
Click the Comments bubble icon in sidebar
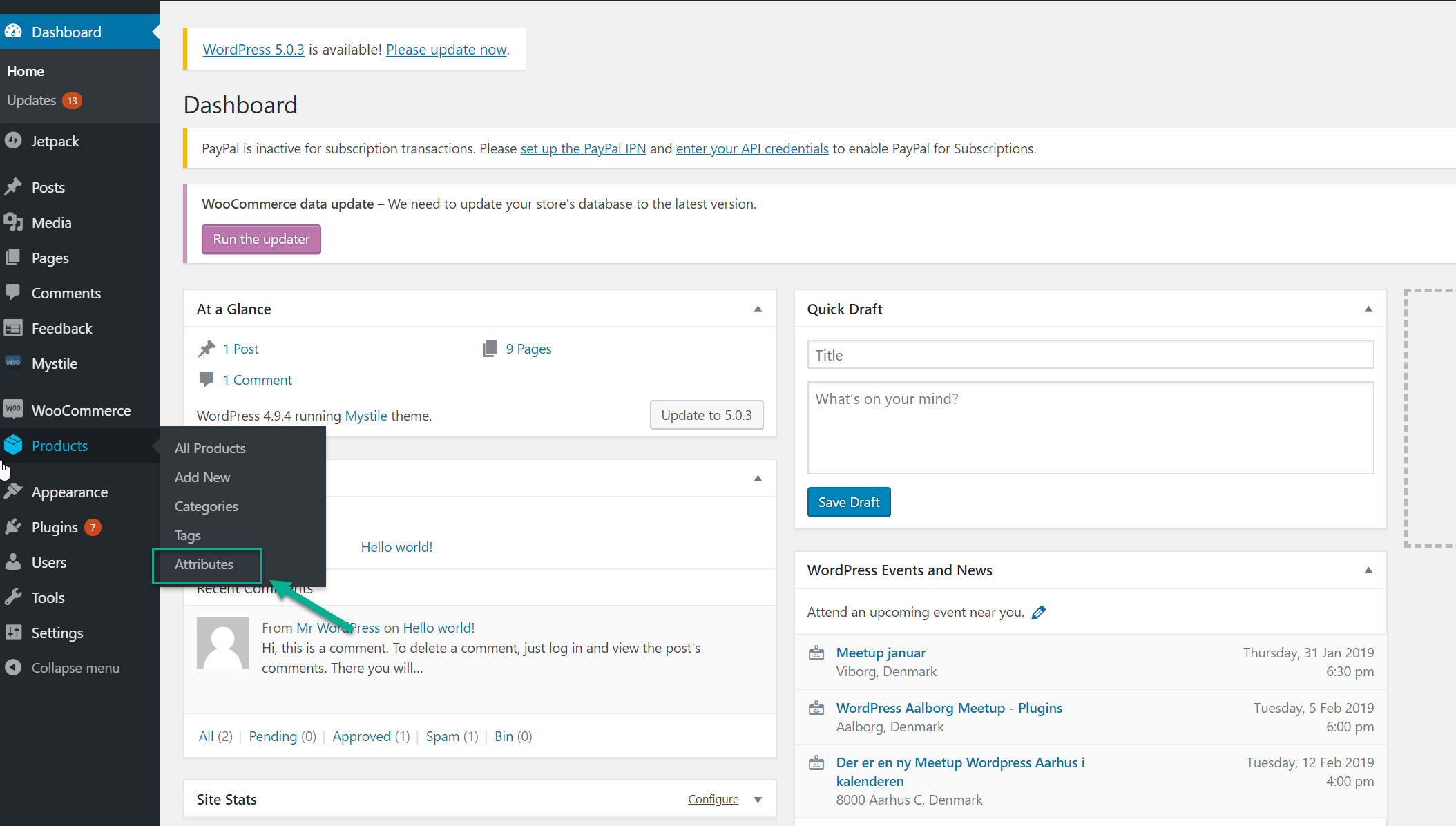point(13,293)
